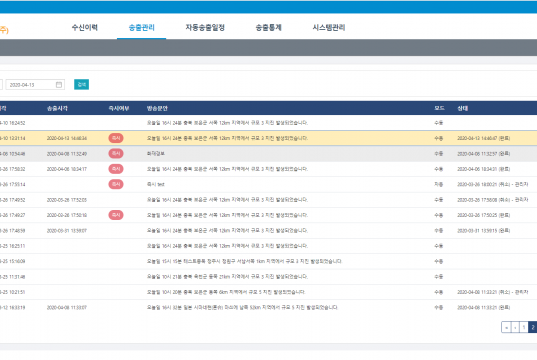Select page 1 in pagination

coord(524,327)
